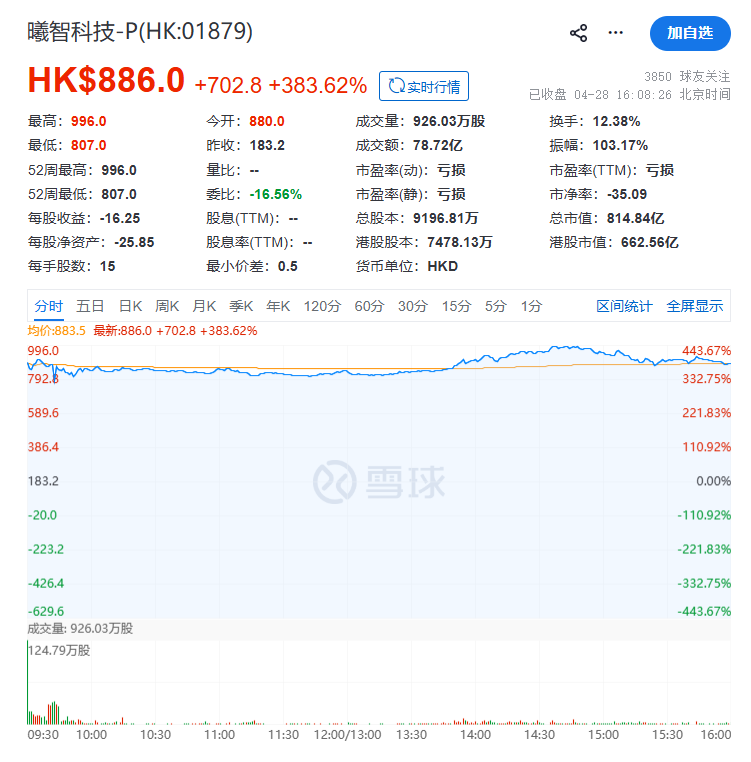Select the 年K chart tab
Viewport: 751px width, 762px height.
[x=278, y=306]
